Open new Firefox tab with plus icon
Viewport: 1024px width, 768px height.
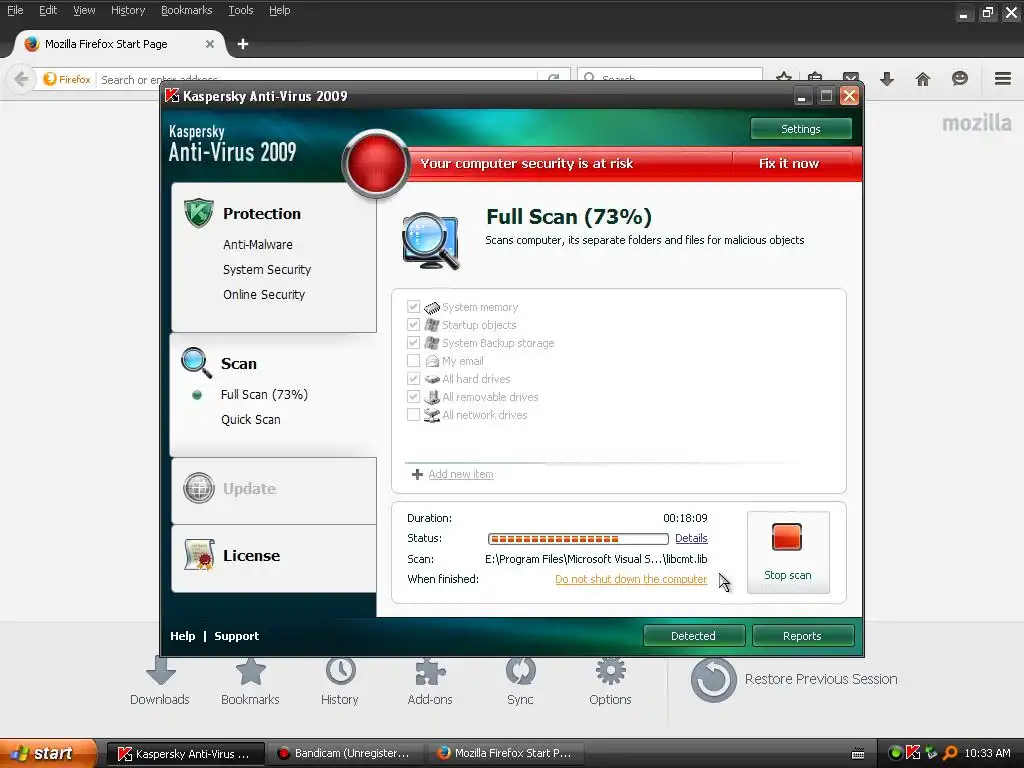click(243, 44)
